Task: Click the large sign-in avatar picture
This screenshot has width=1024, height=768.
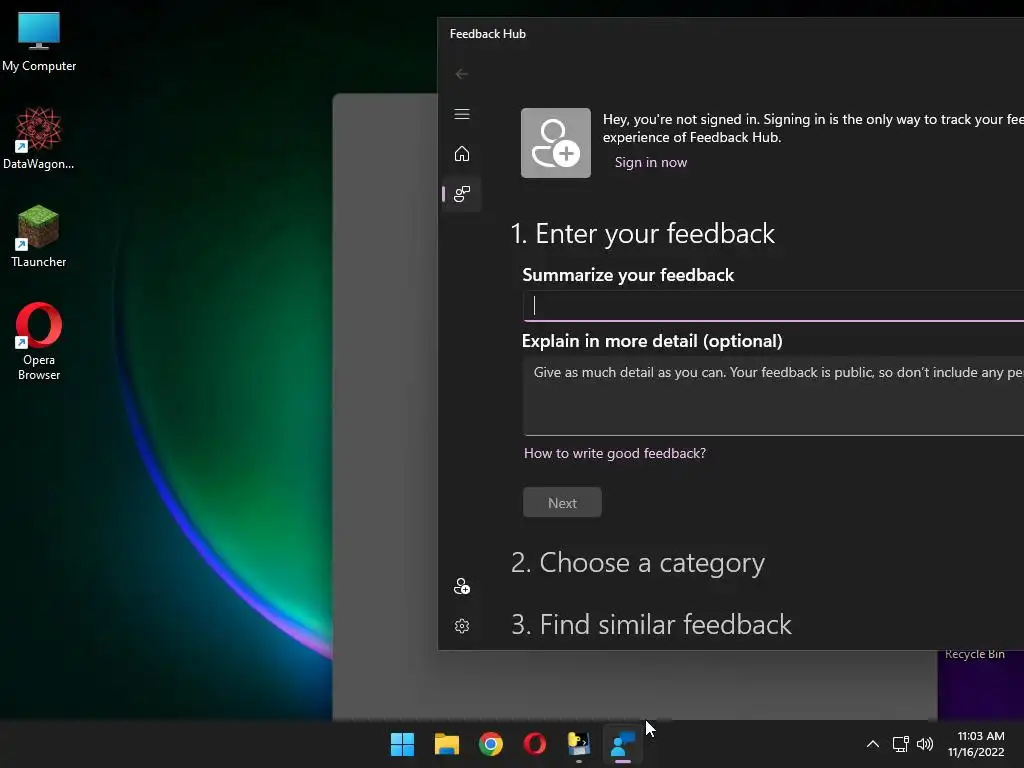Action: [556, 143]
